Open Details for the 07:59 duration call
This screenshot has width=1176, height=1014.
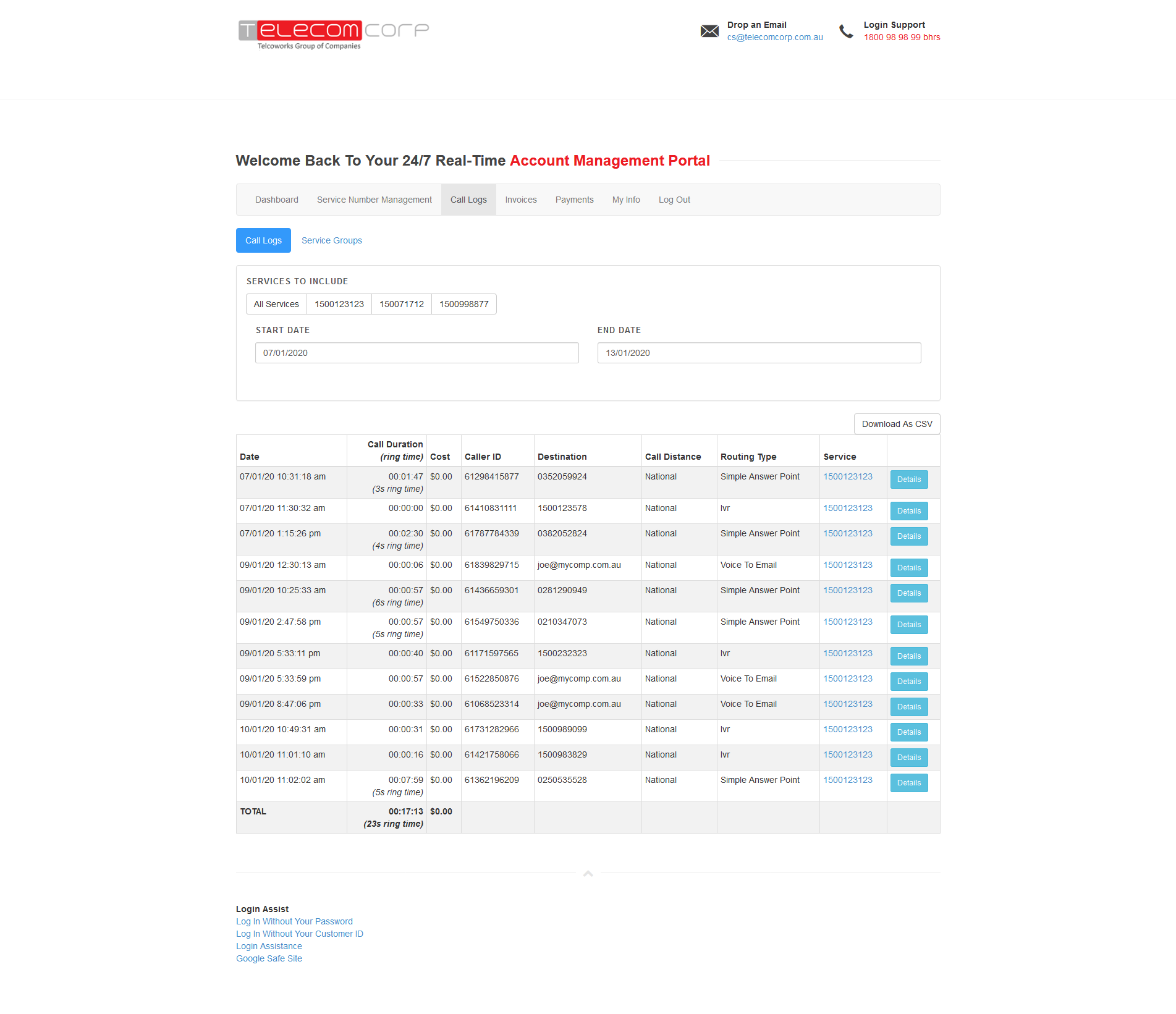coord(908,783)
